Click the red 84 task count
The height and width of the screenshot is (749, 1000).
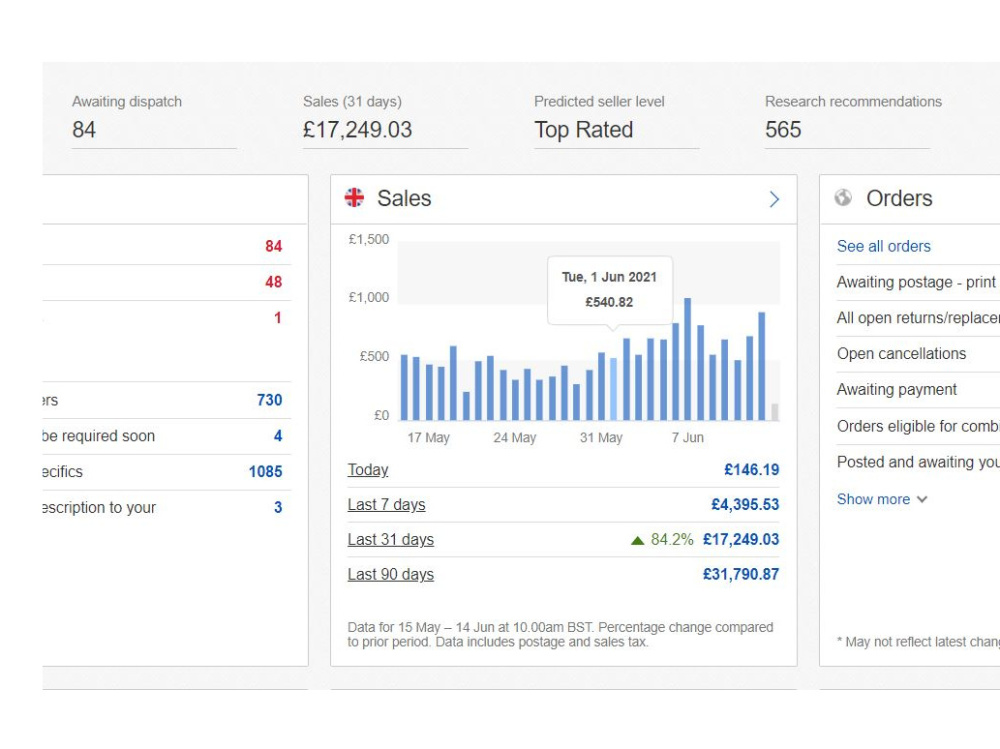[x=274, y=246]
